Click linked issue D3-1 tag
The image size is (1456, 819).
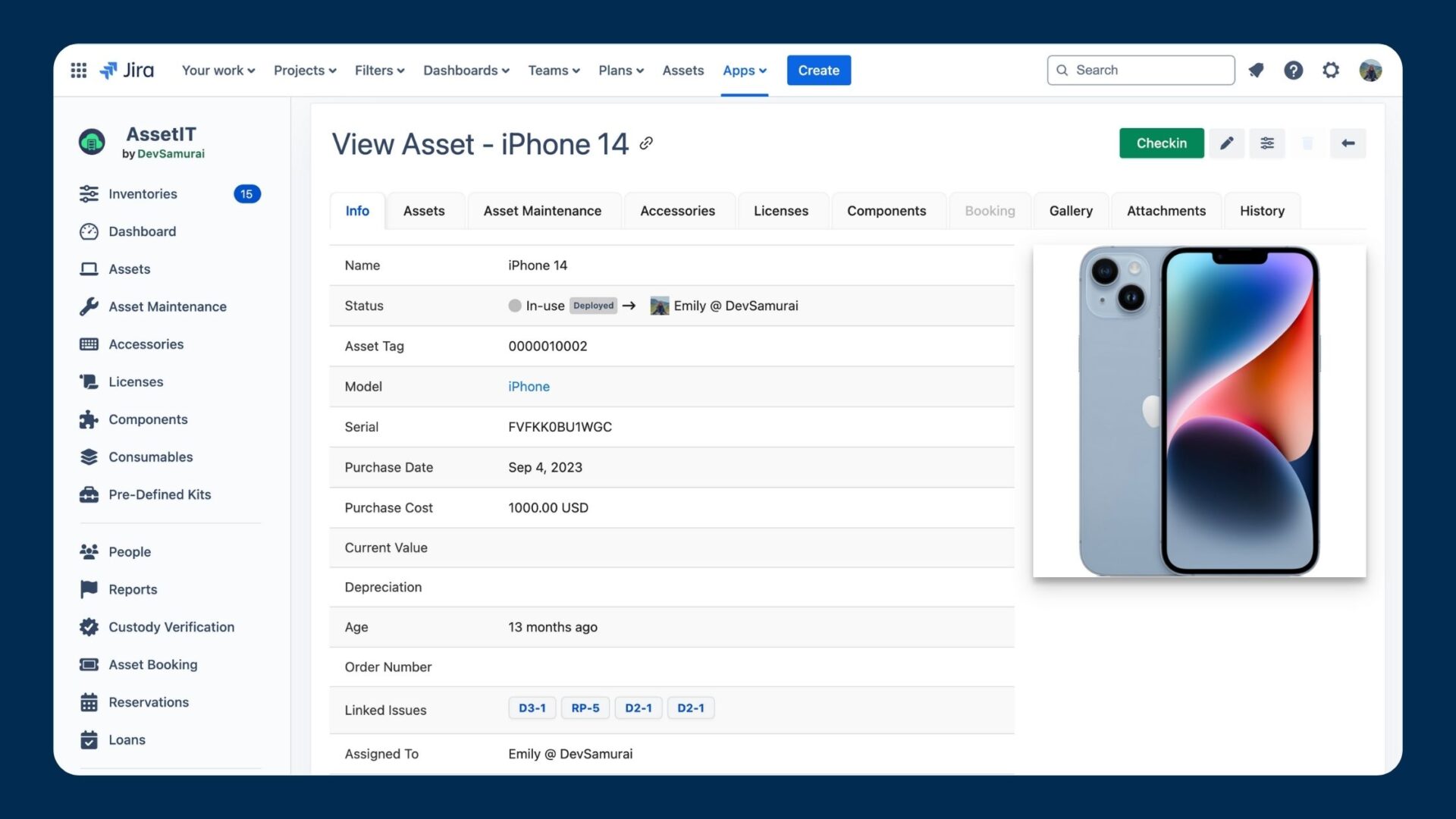click(x=531, y=708)
